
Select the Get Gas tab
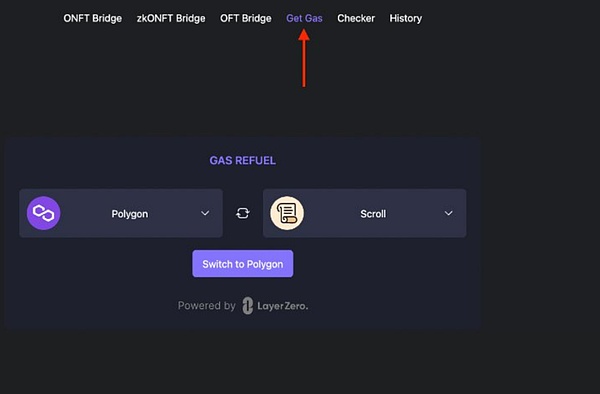tap(304, 18)
